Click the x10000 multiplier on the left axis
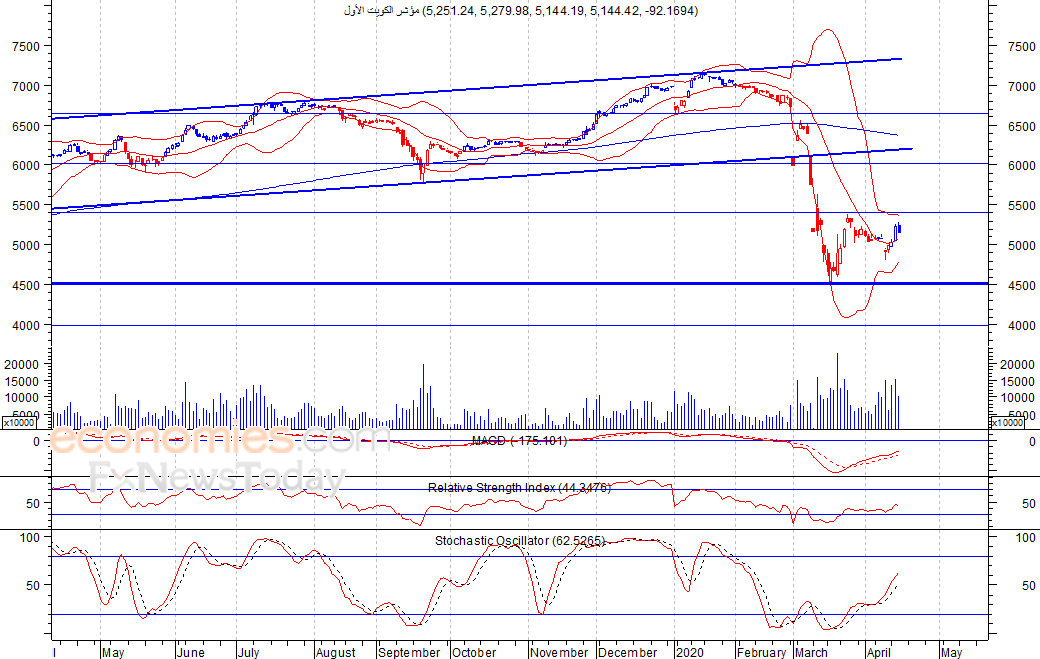Viewport: 1040px width, 659px height. [20, 422]
